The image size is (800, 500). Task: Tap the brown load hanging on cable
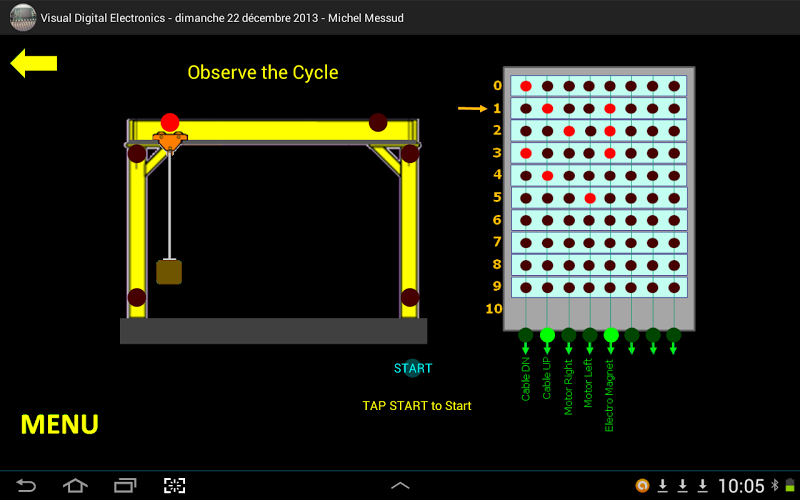(x=169, y=272)
